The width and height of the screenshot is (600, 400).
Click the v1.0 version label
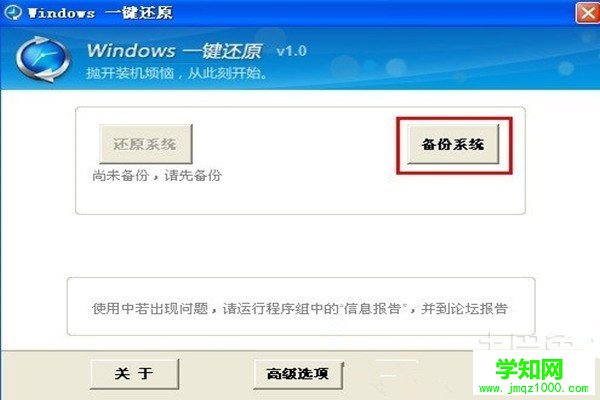[x=292, y=51]
